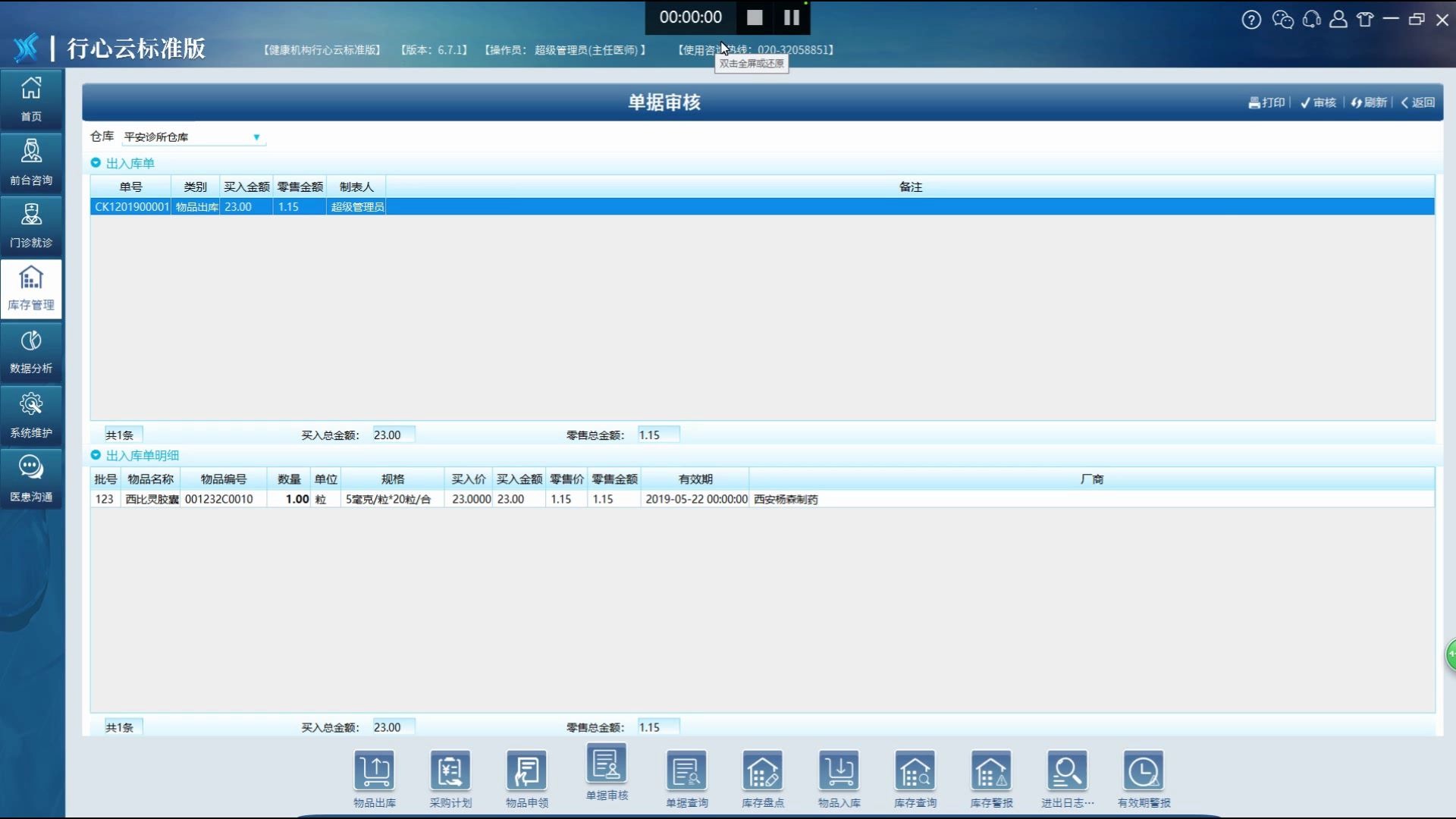This screenshot has width=1456, height=819.
Task: Open 物品出库 from bottom toolbar
Action: tap(375, 772)
